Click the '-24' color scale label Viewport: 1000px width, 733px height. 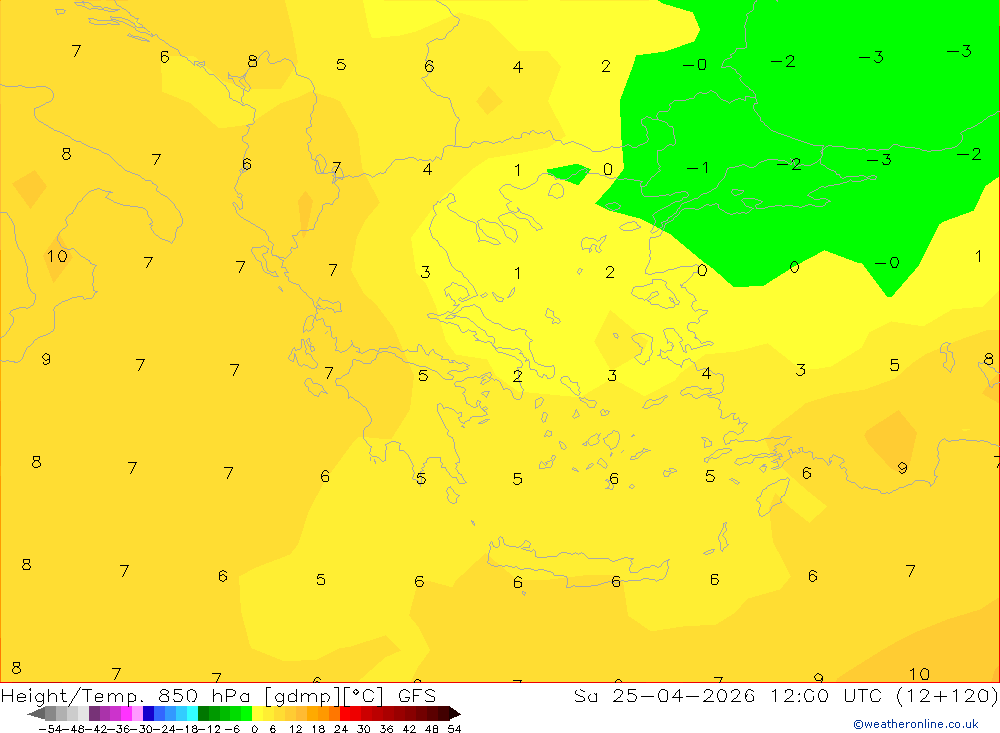[164, 729]
